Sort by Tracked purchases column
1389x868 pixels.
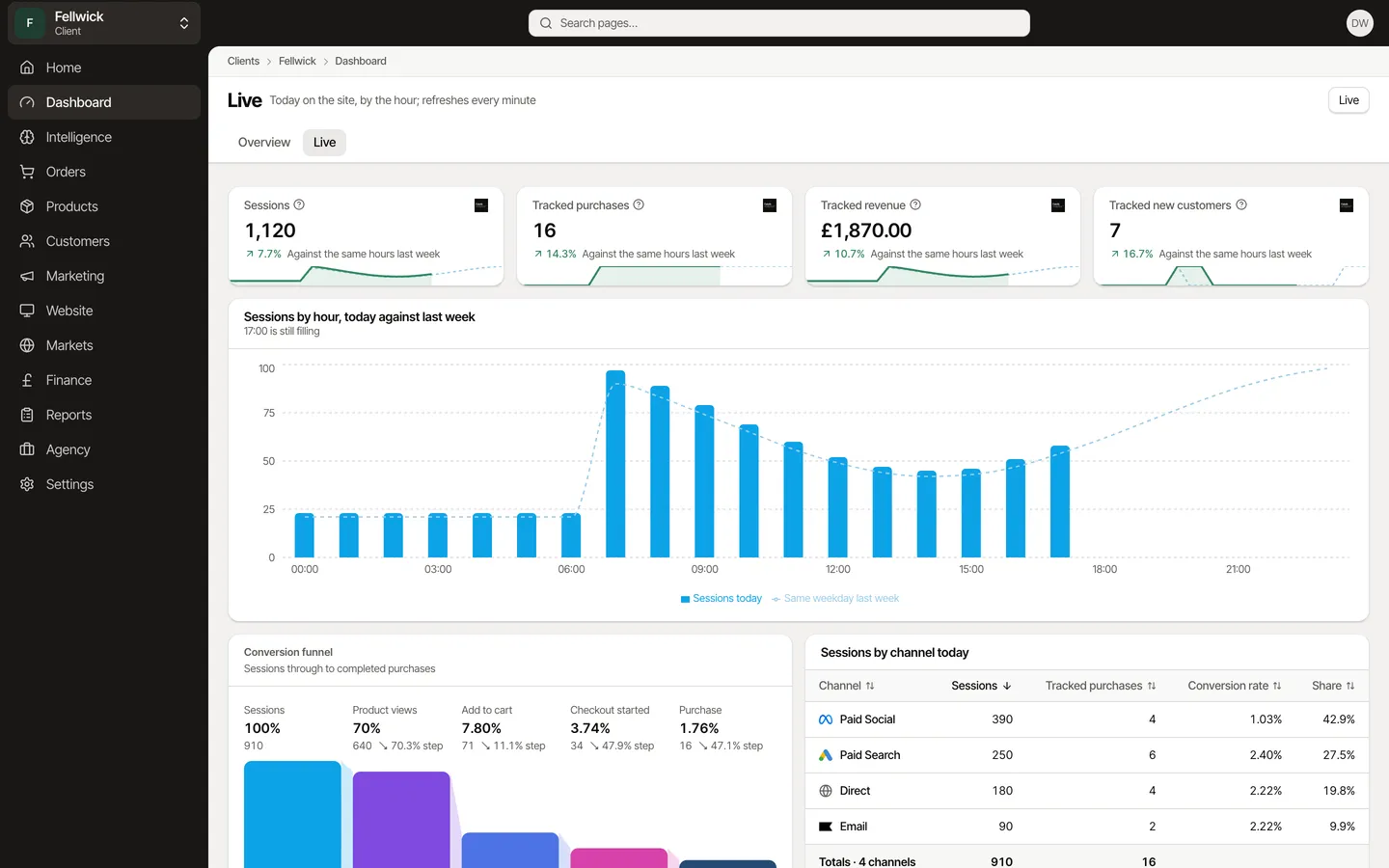coord(1101,686)
